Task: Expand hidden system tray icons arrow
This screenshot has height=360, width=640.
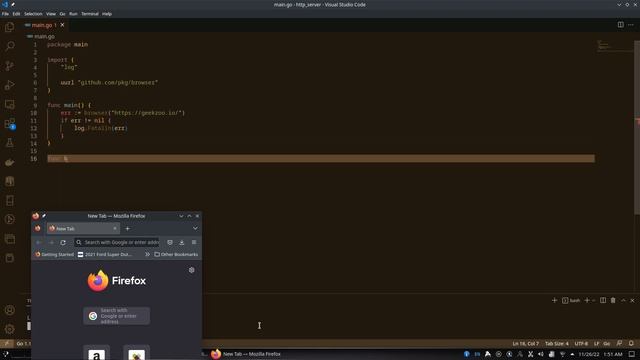Action: [572, 354]
